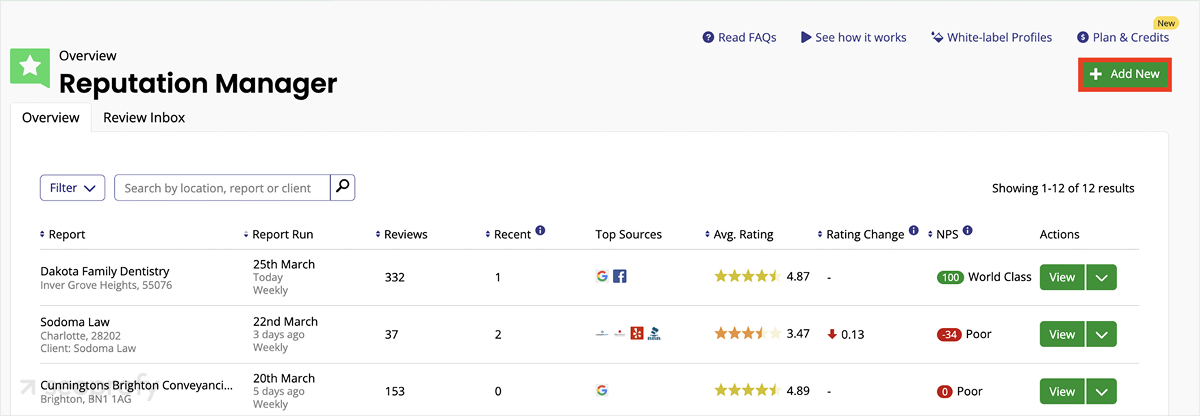The image size is (1200, 416).
Task: Click the star rating for Dakota Family Dentistry
Action: coord(747,276)
